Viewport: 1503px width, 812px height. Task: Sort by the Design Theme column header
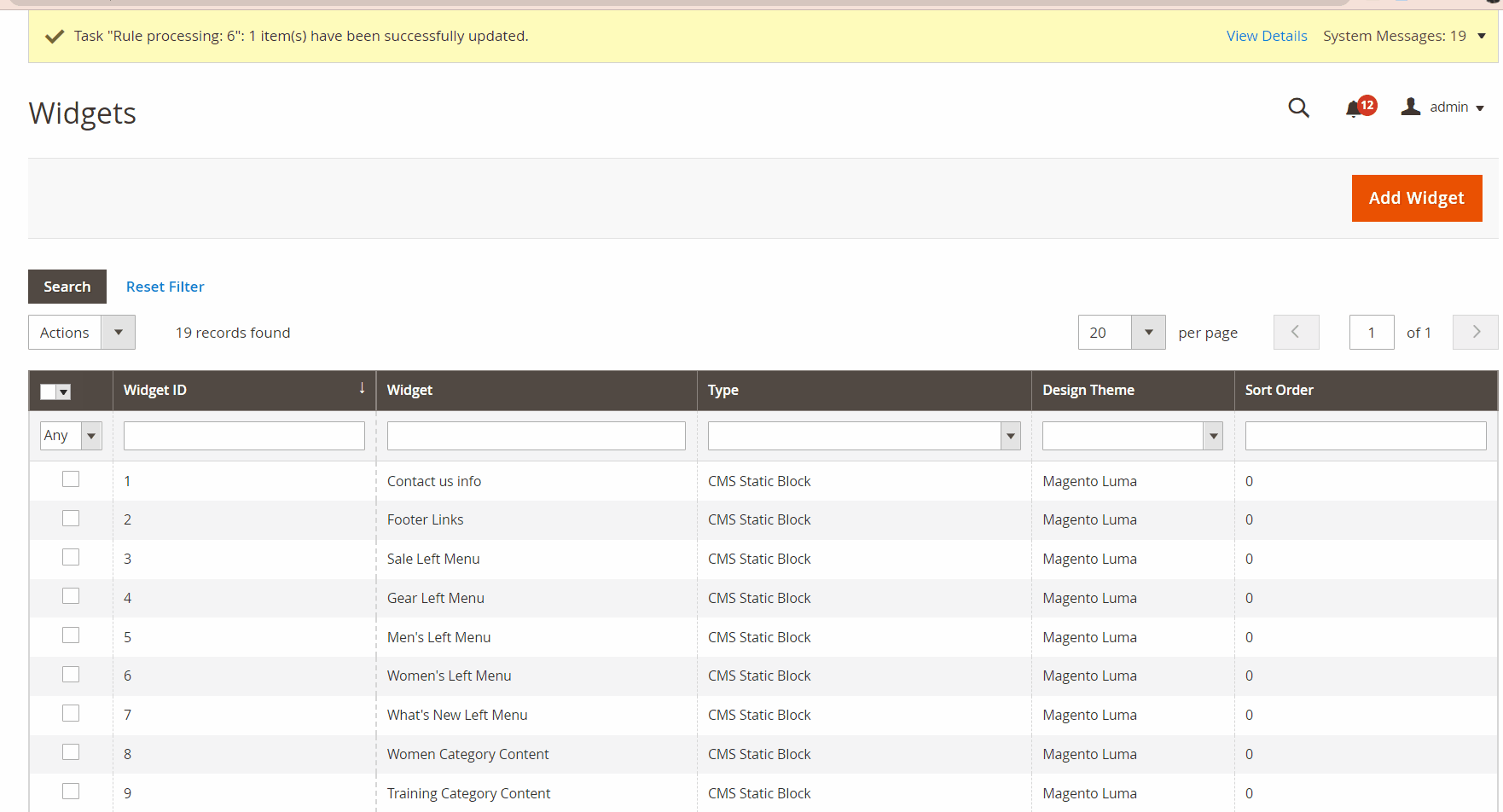(1088, 390)
